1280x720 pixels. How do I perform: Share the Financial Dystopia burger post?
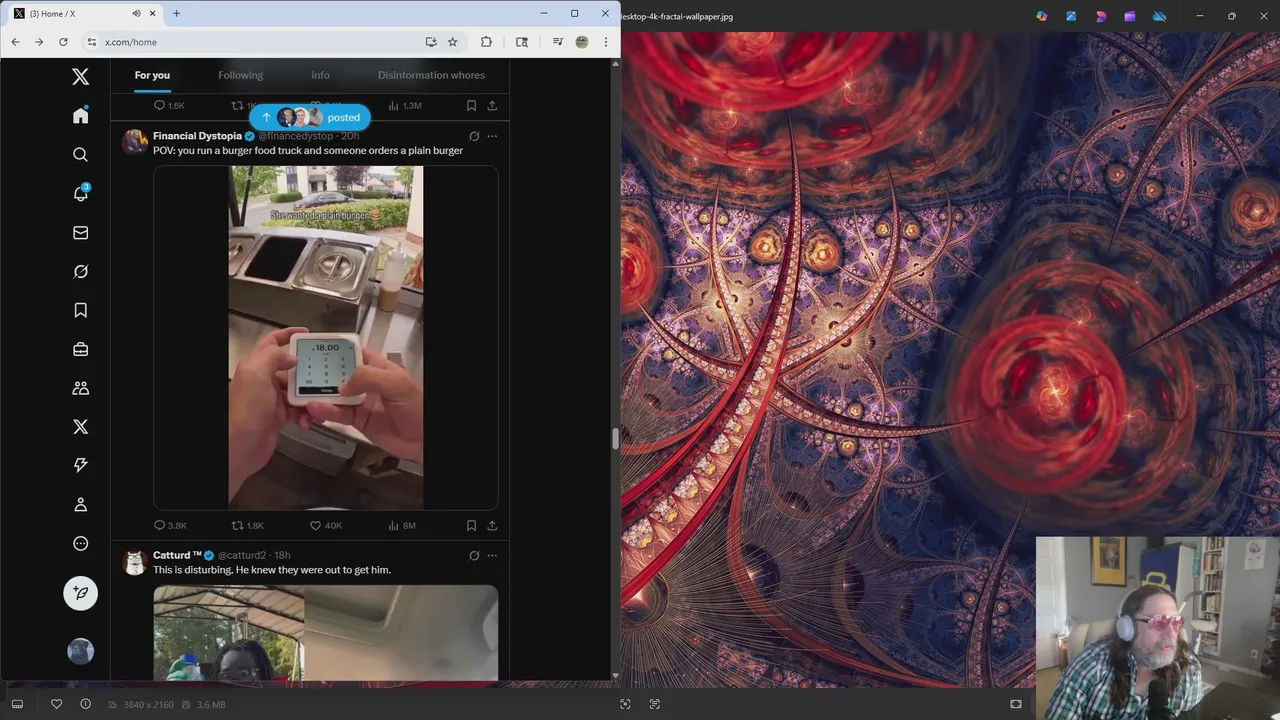[x=492, y=525]
